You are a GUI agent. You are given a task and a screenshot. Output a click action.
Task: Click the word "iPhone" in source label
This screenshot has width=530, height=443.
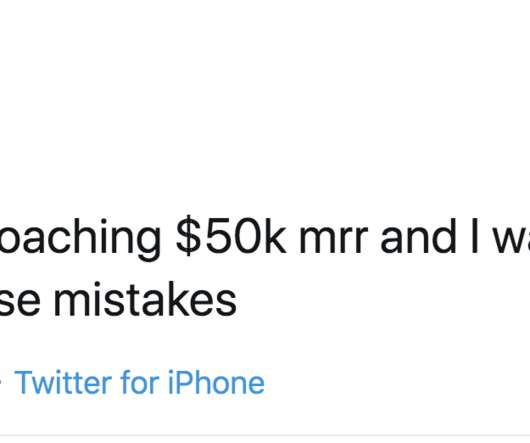coord(216,383)
